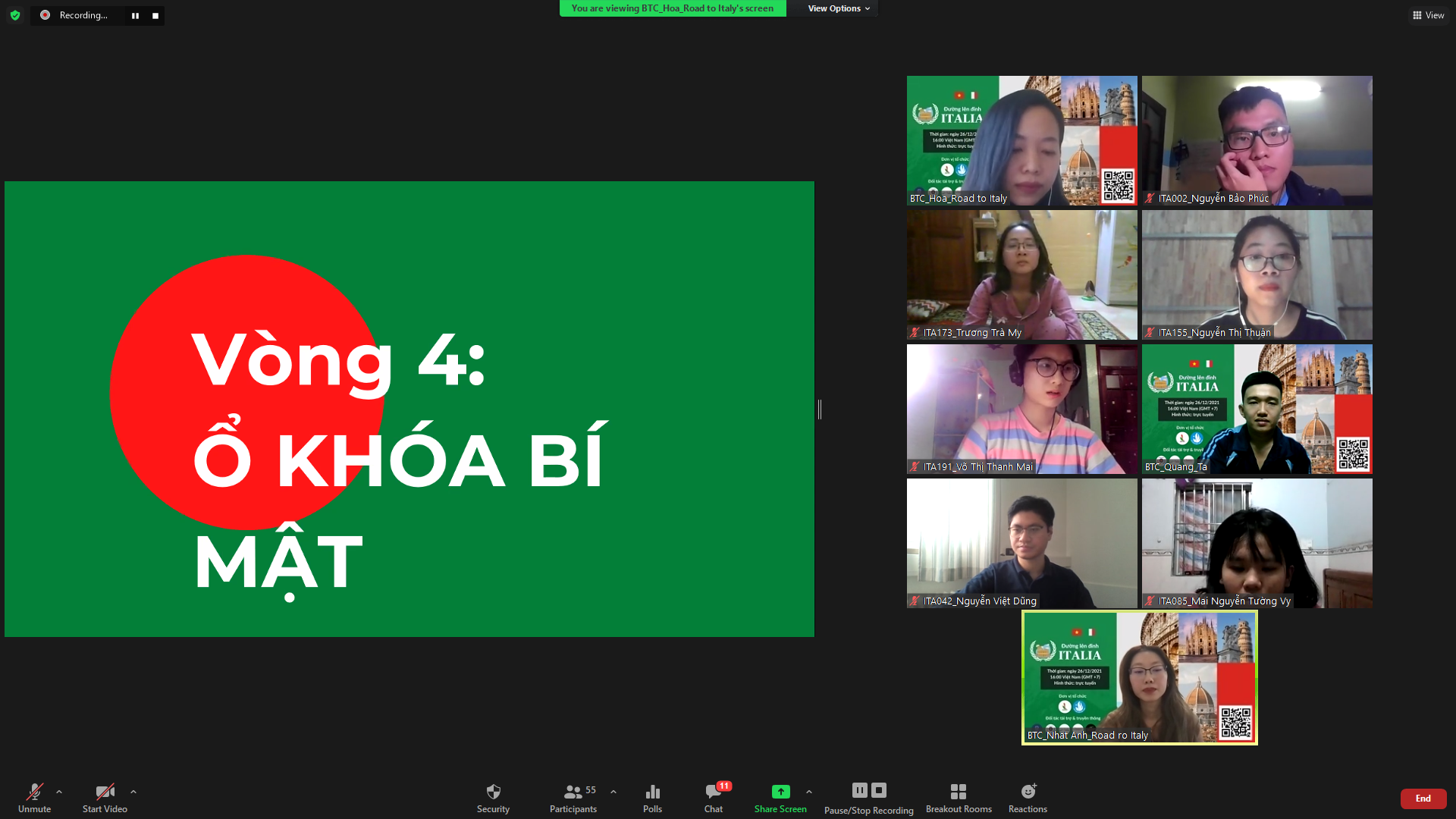
Task: Open the View layout menu
Action: pyautogui.click(x=1428, y=15)
